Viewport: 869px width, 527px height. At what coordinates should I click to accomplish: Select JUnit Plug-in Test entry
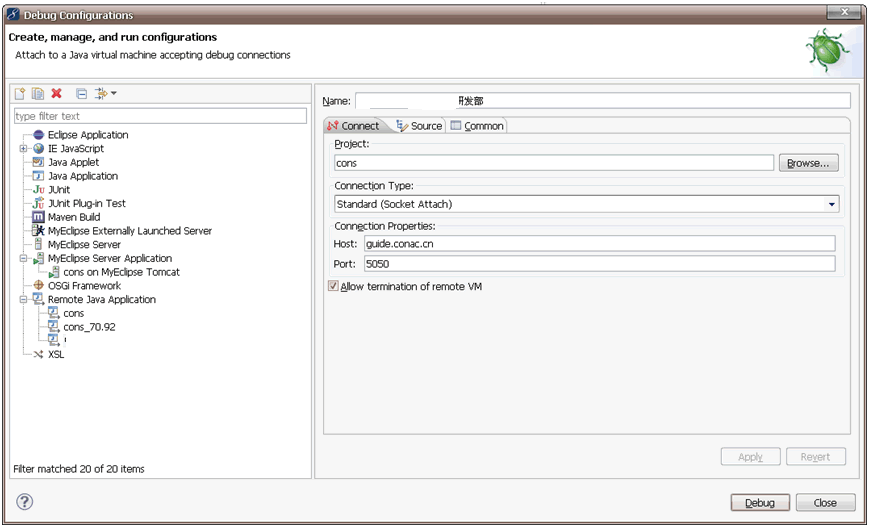(x=87, y=203)
